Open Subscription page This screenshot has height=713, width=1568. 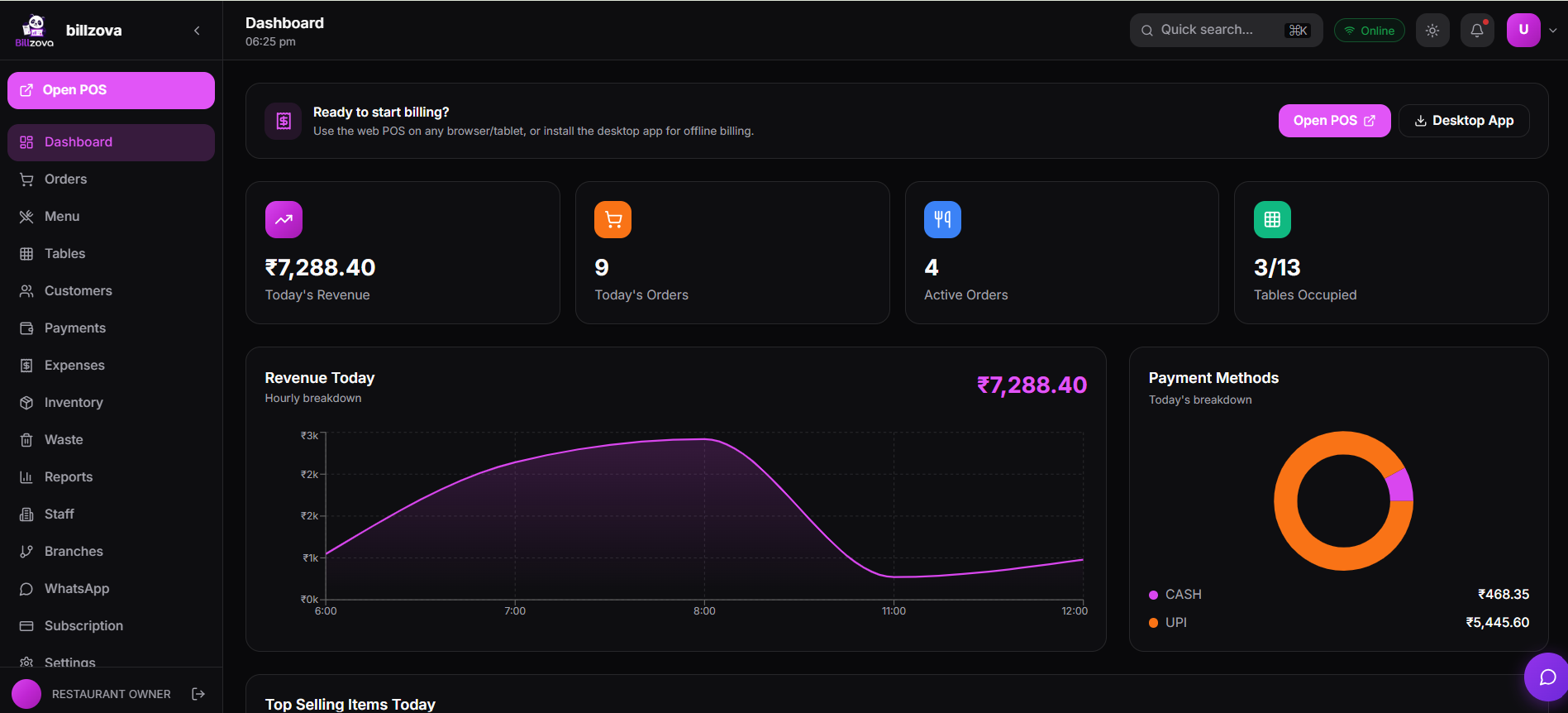pos(111,626)
